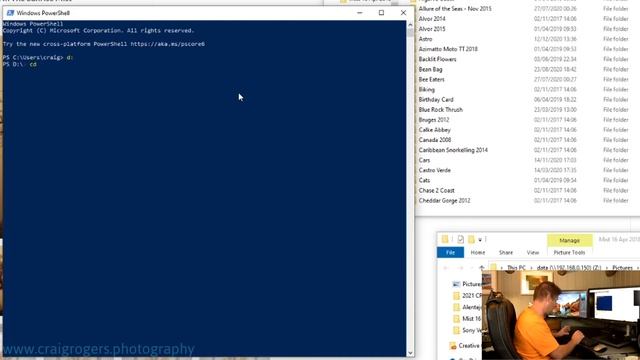Select the Alentejo folder in the tree
Viewport: 640px width, 360px height.
click(472, 307)
